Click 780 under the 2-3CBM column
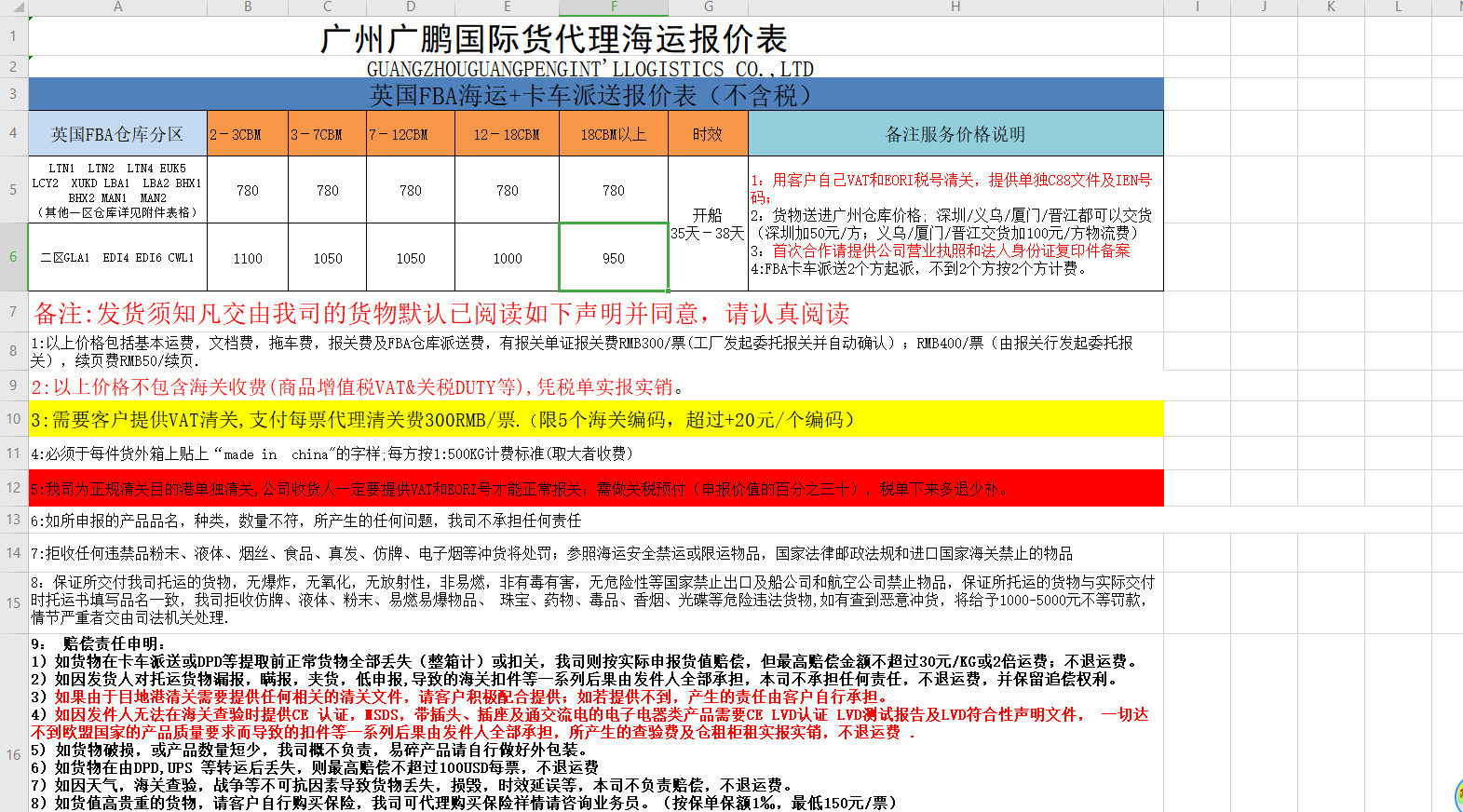The height and width of the screenshot is (812, 1463). pos(248,190)
